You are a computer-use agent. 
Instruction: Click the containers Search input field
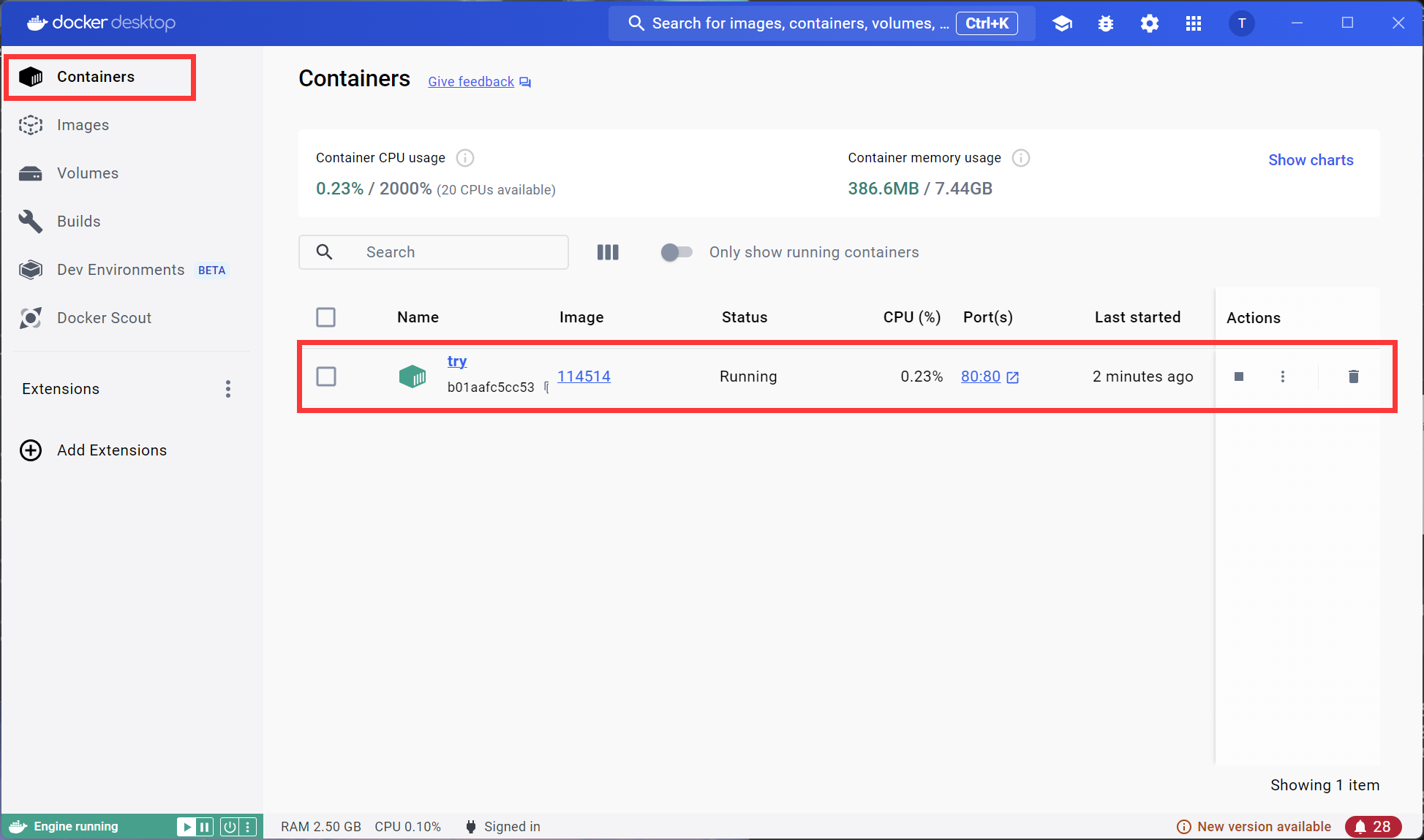pyautogui.click(x=461, y=252)
